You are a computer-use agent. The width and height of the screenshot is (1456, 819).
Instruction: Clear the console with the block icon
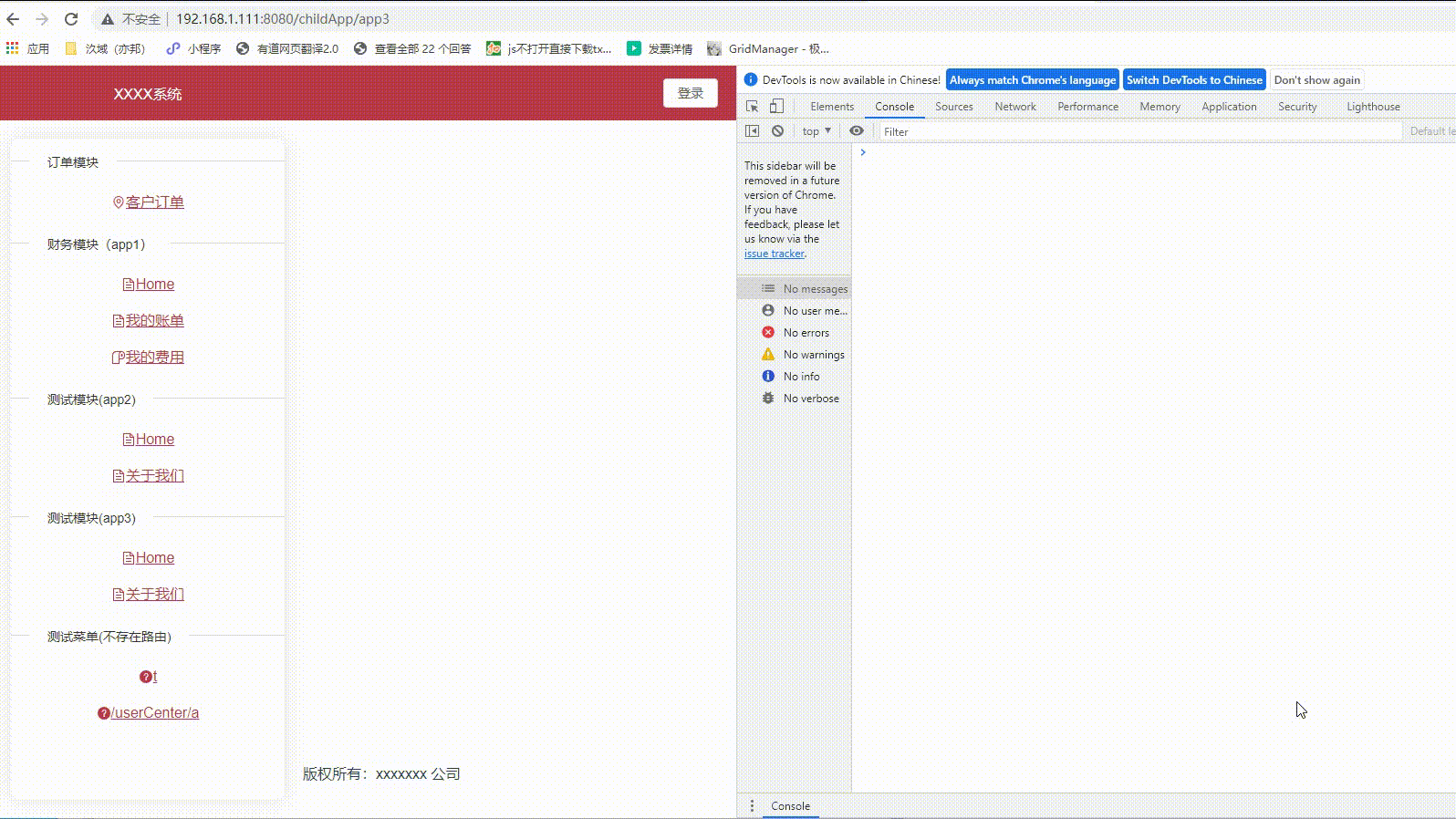click(777, 131)
